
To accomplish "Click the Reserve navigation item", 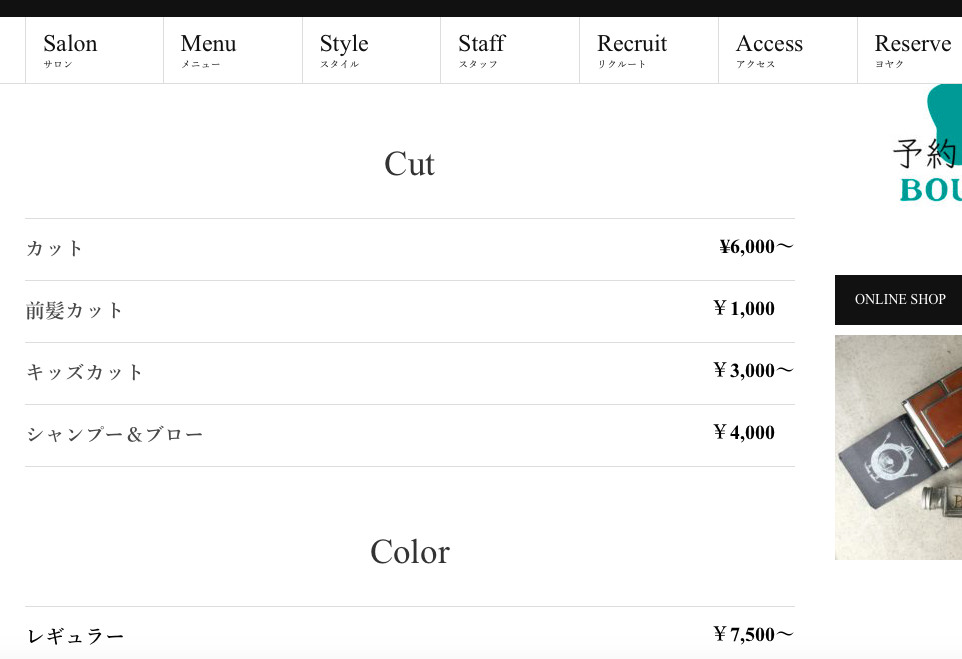I will tap(912, 50).
